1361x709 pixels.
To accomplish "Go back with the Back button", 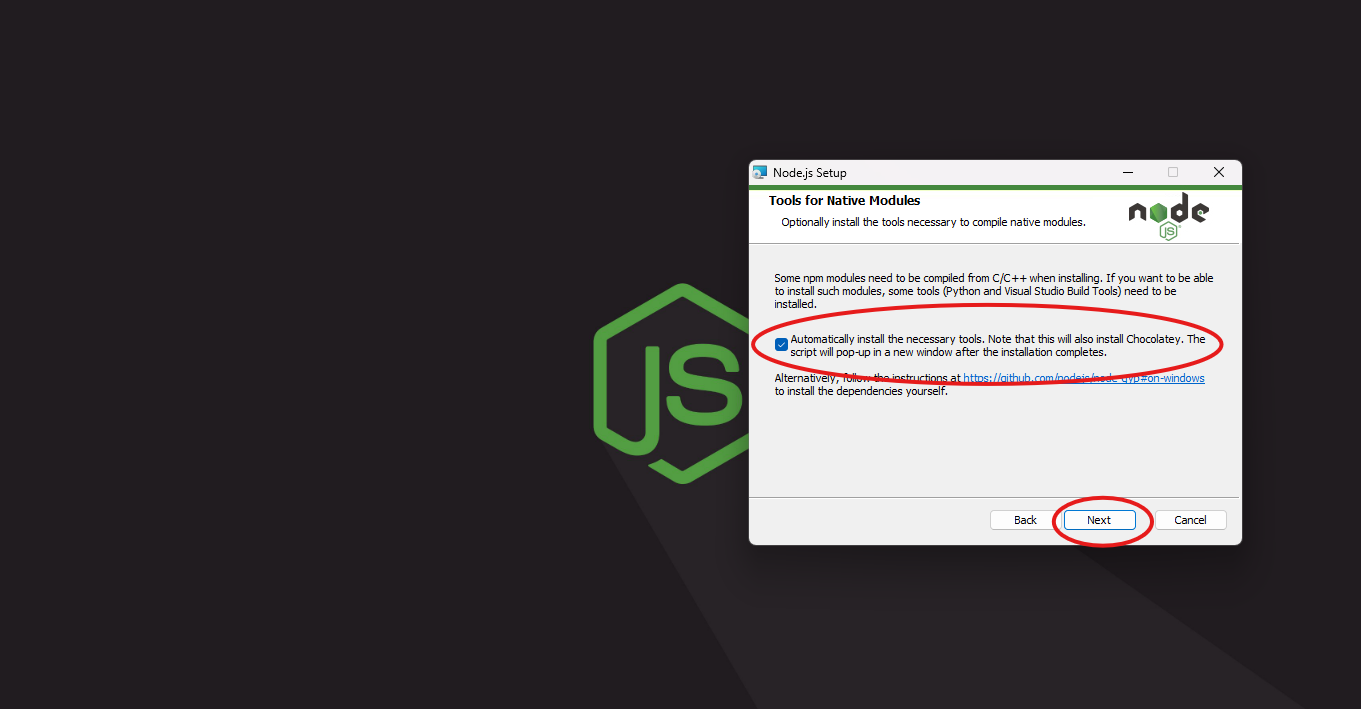I will (x=1025, y=520).
